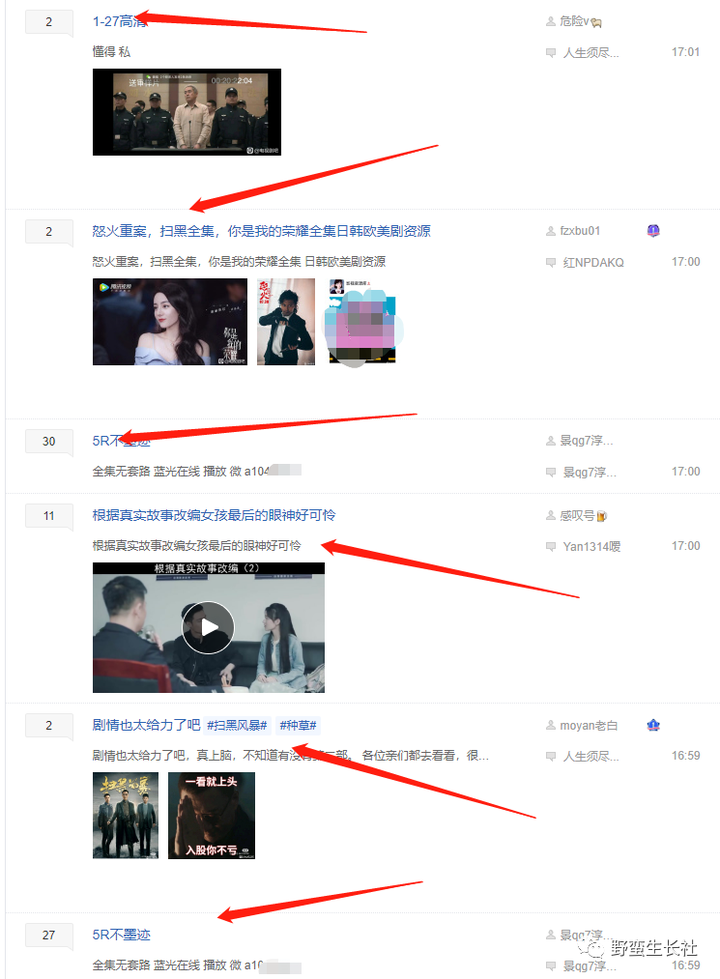Click the author icon in the 27-reply 5R不墨迹 row
This screenshot has width=720, height=979.
point(551,935)
